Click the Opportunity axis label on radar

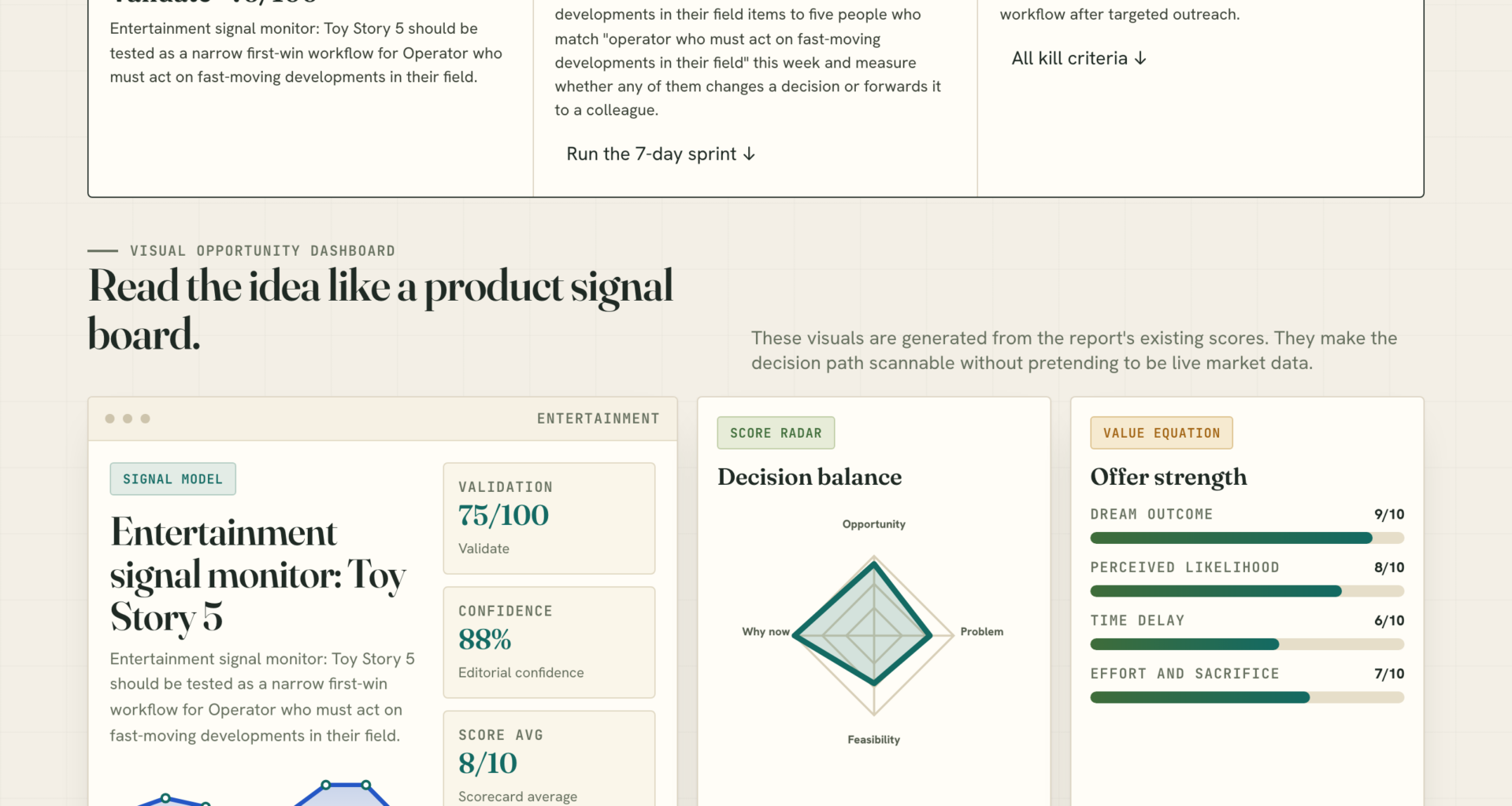click(x=873, y=524)
